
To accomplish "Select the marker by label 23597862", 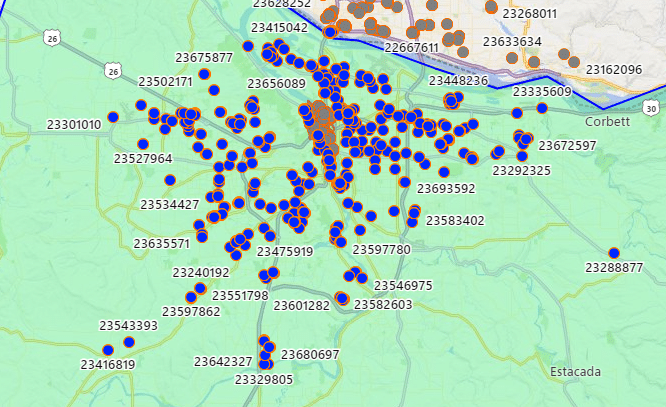I will (x=191, y=297).
